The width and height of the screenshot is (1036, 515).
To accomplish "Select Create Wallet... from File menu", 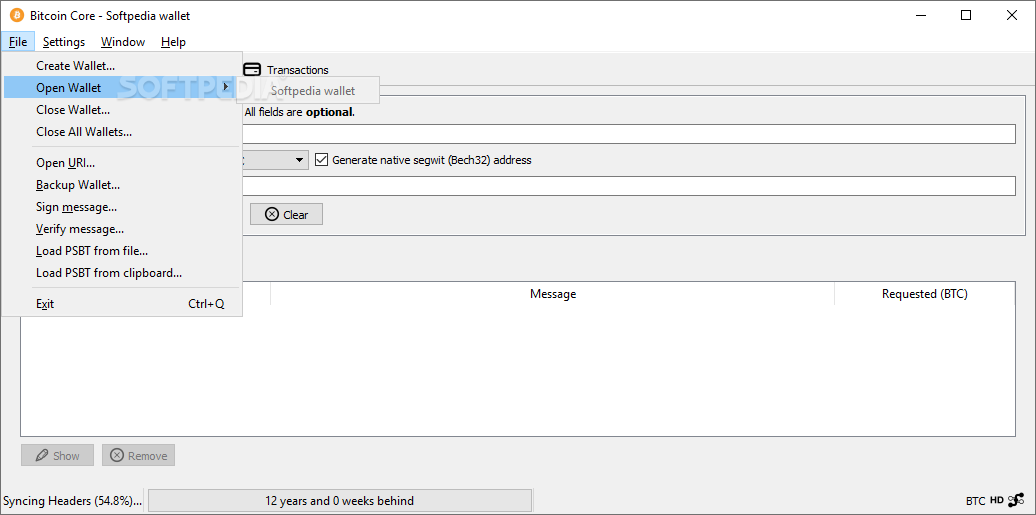I will pos(122,65).
